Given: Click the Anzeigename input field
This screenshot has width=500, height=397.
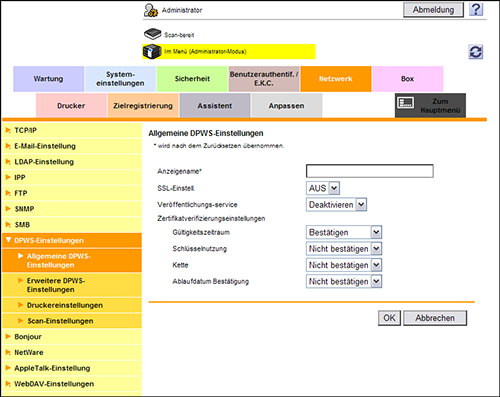Looking at the screenshot, I should click(x=370, y=171).
